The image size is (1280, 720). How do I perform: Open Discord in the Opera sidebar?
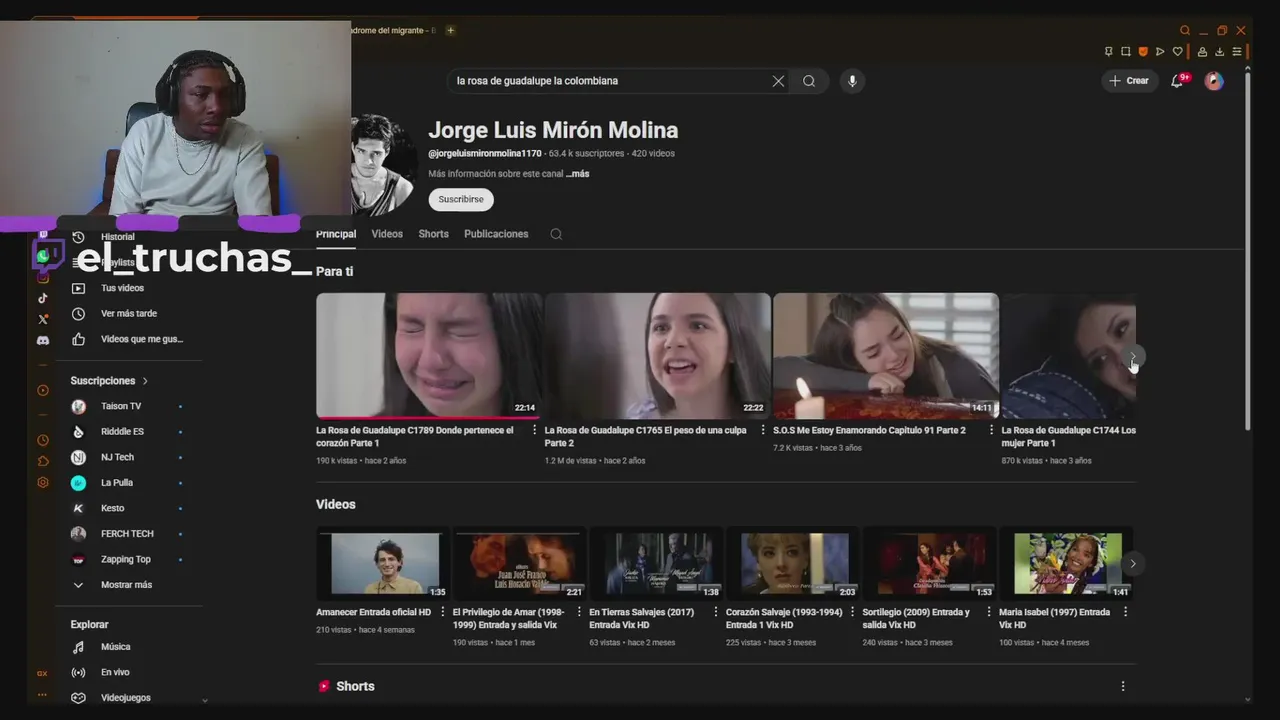[43, 341]
